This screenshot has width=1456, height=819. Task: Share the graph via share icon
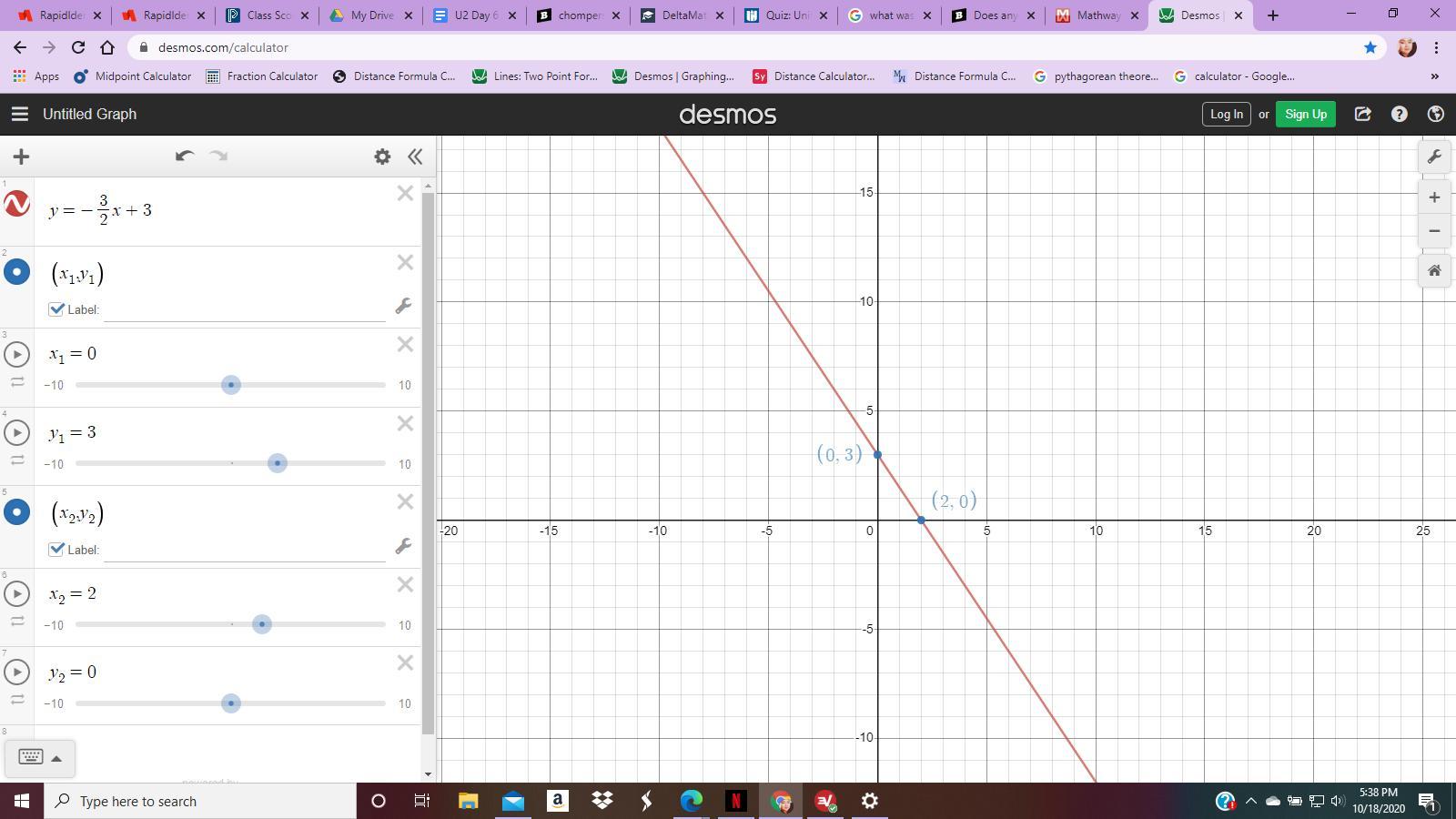point(1362,114)
